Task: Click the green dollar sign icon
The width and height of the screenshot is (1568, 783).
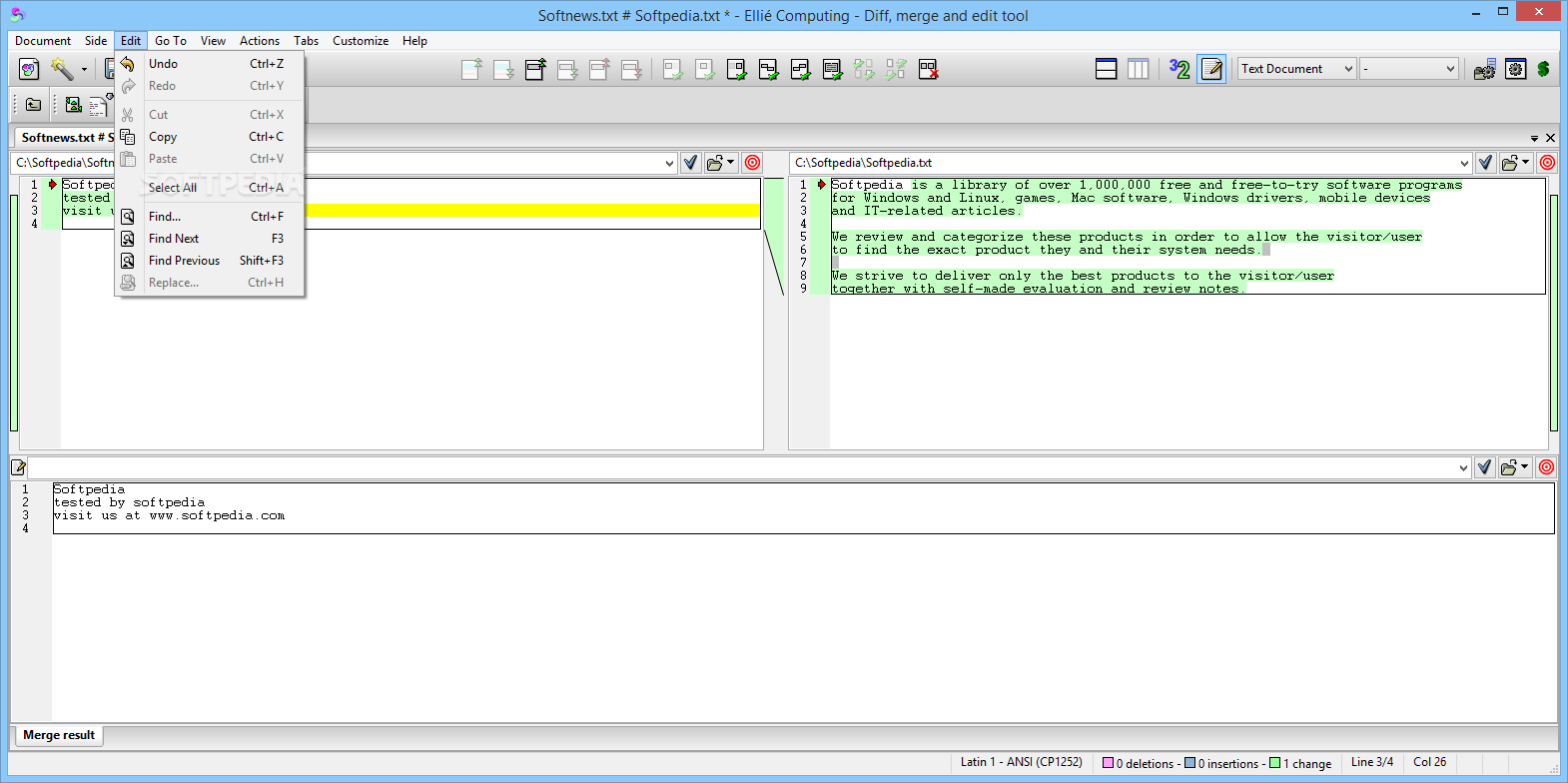Action: [x=1543, y=69]
